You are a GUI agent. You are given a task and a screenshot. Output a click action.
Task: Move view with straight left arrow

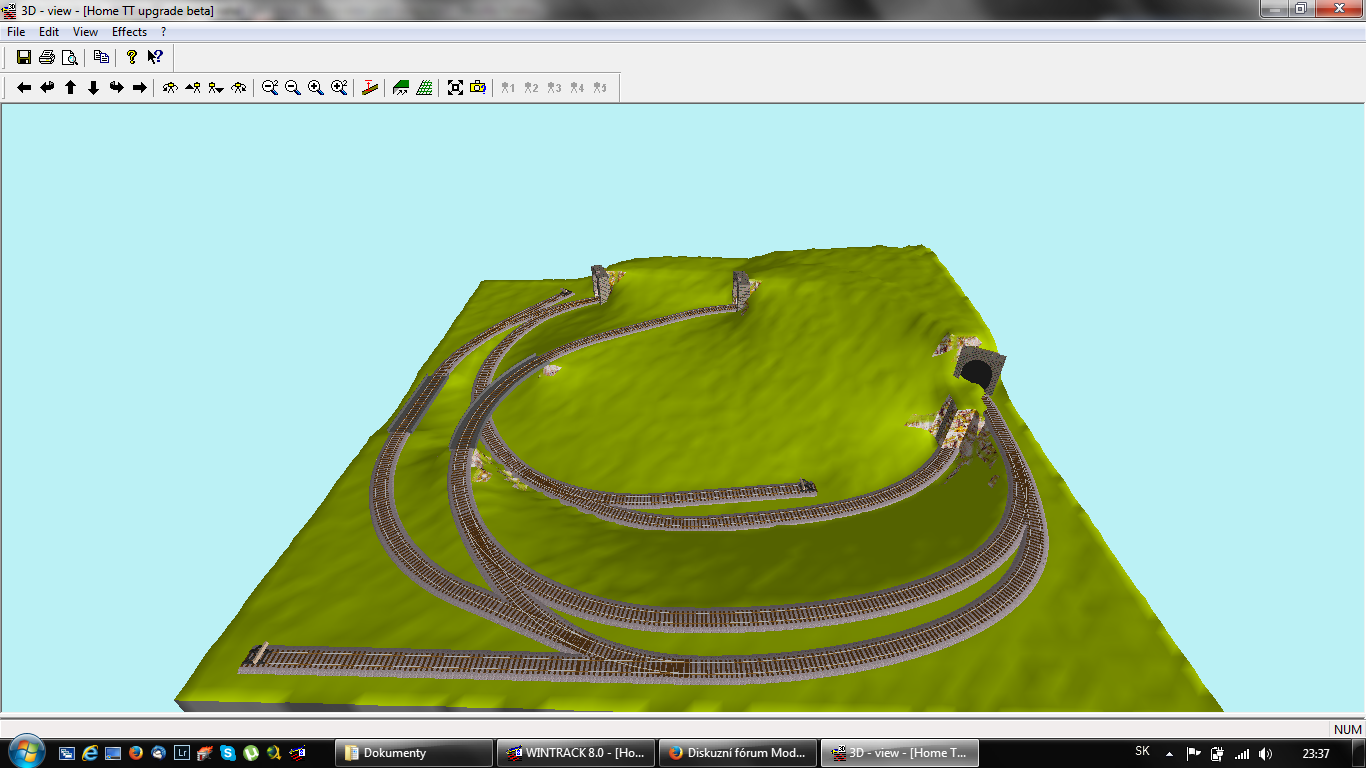tap(24, 88)
